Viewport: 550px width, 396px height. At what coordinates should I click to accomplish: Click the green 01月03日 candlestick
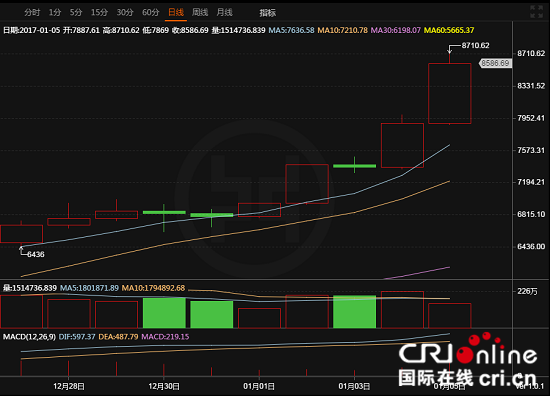[x=355, y=166]
